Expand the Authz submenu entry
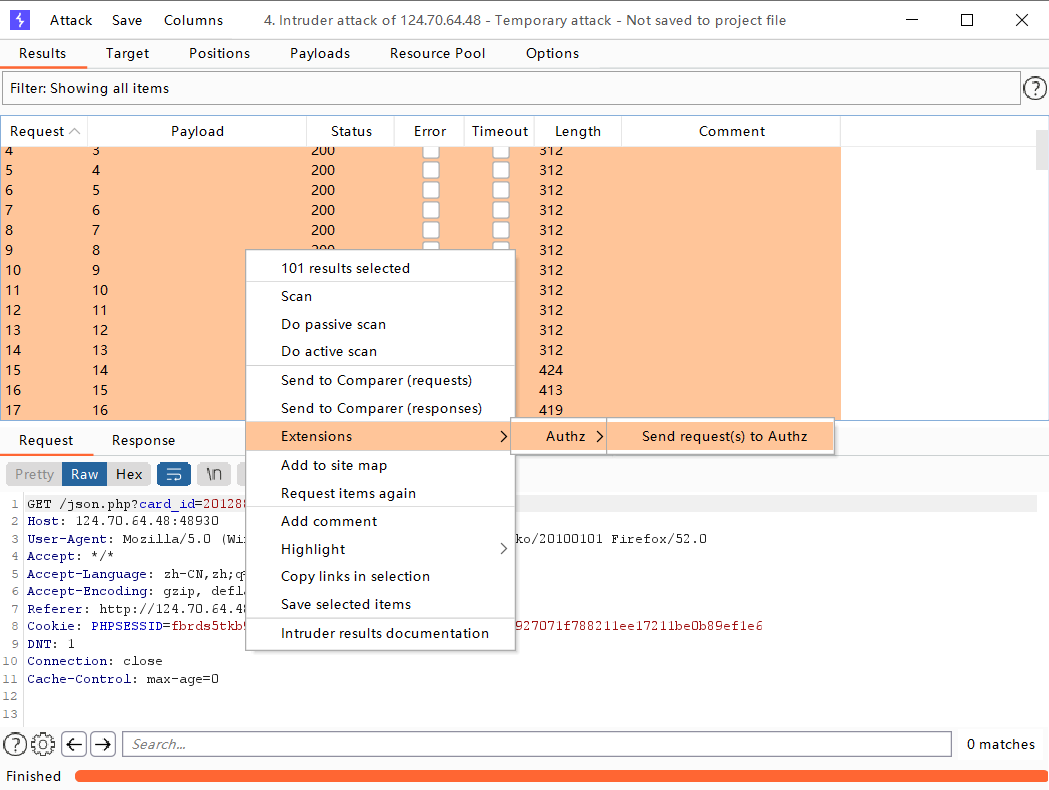 pos(559,436)
